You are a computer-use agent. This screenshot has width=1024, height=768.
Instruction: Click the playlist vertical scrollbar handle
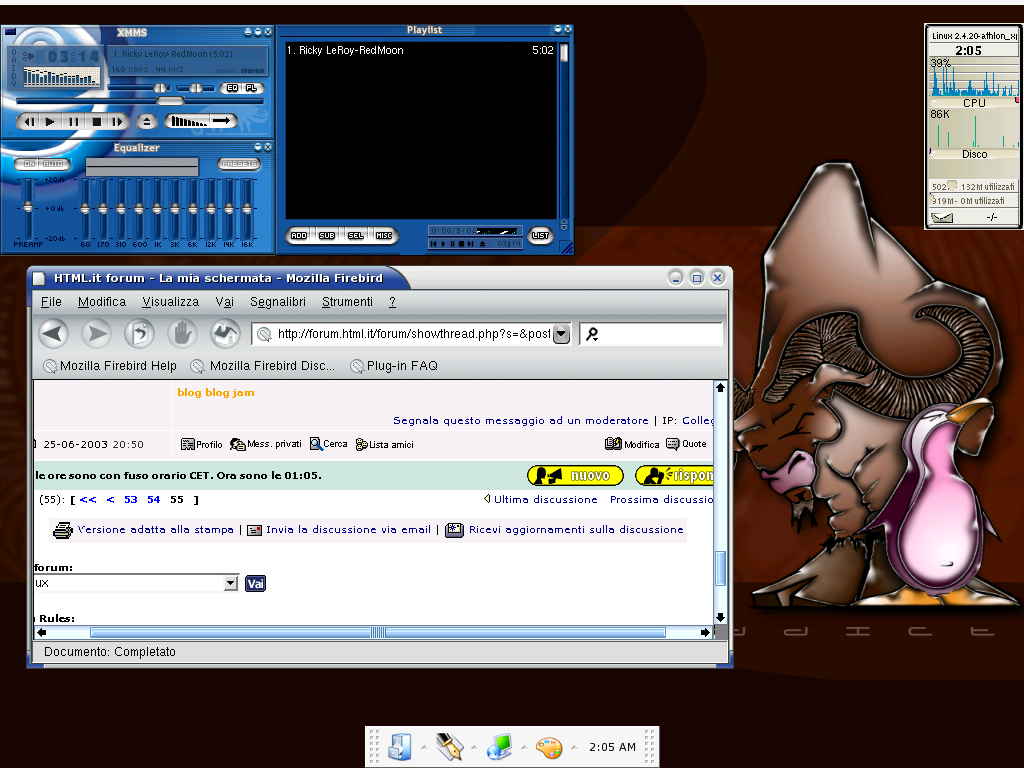point(564,52)
